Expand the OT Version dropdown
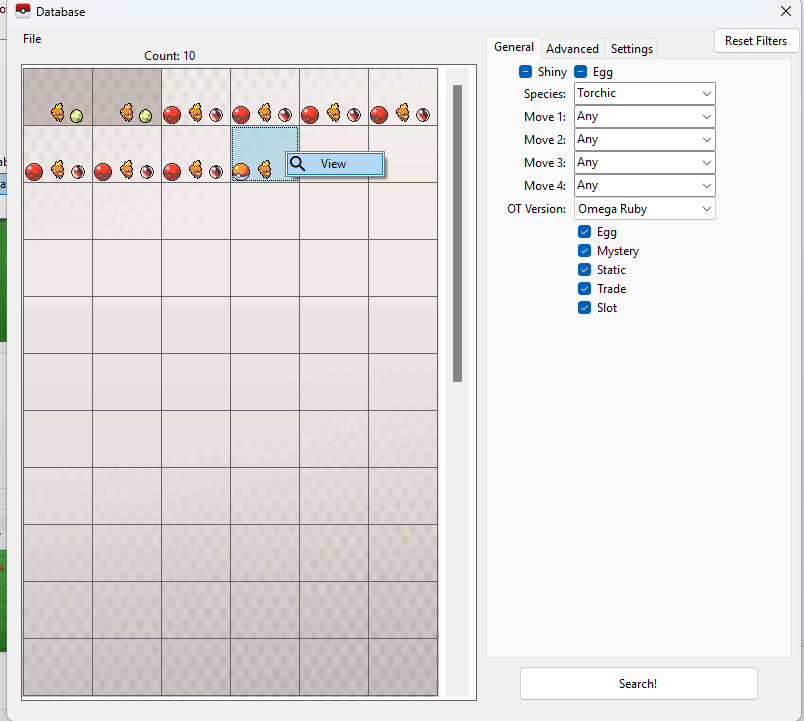This screenshot has height=721, width=804. point(644,209)
